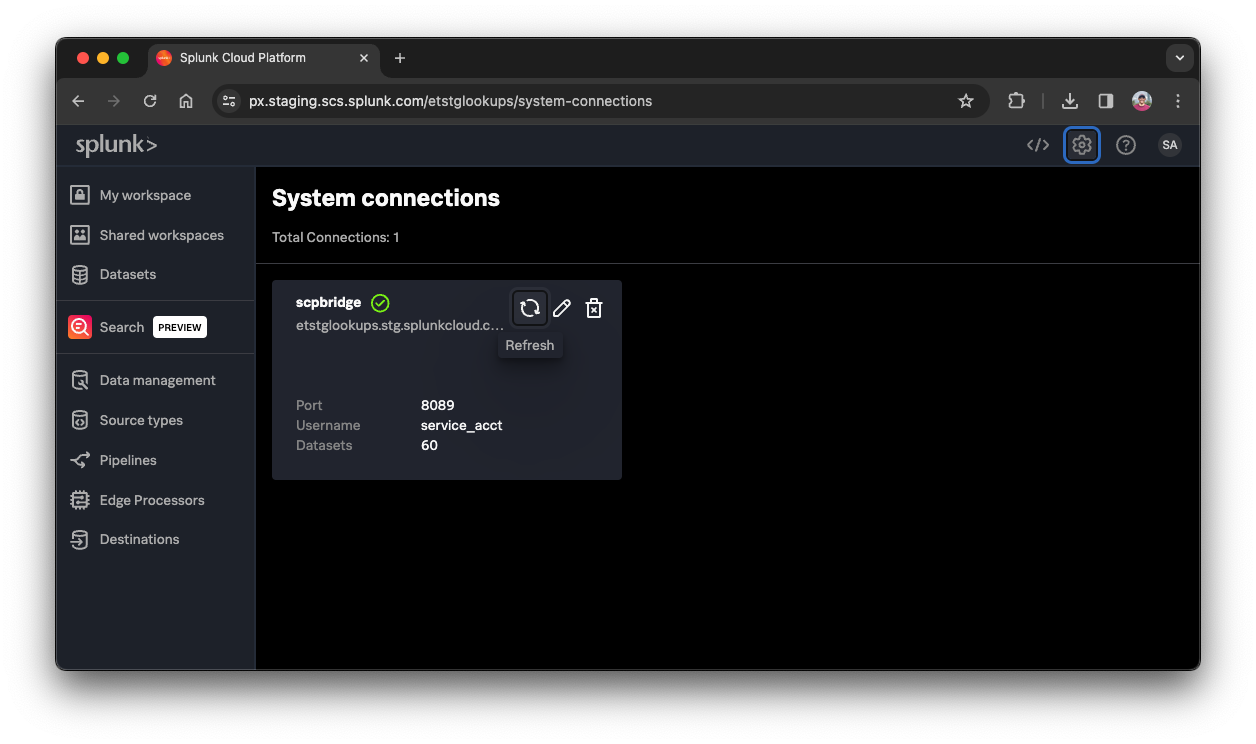Close the Splunk Cloud Platform tab

364,58
